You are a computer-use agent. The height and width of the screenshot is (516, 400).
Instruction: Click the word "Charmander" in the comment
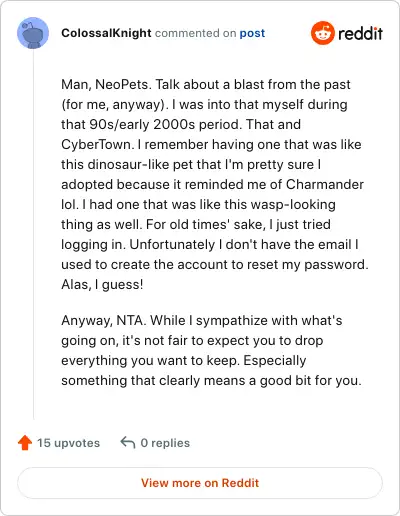(x=325, y=184)
